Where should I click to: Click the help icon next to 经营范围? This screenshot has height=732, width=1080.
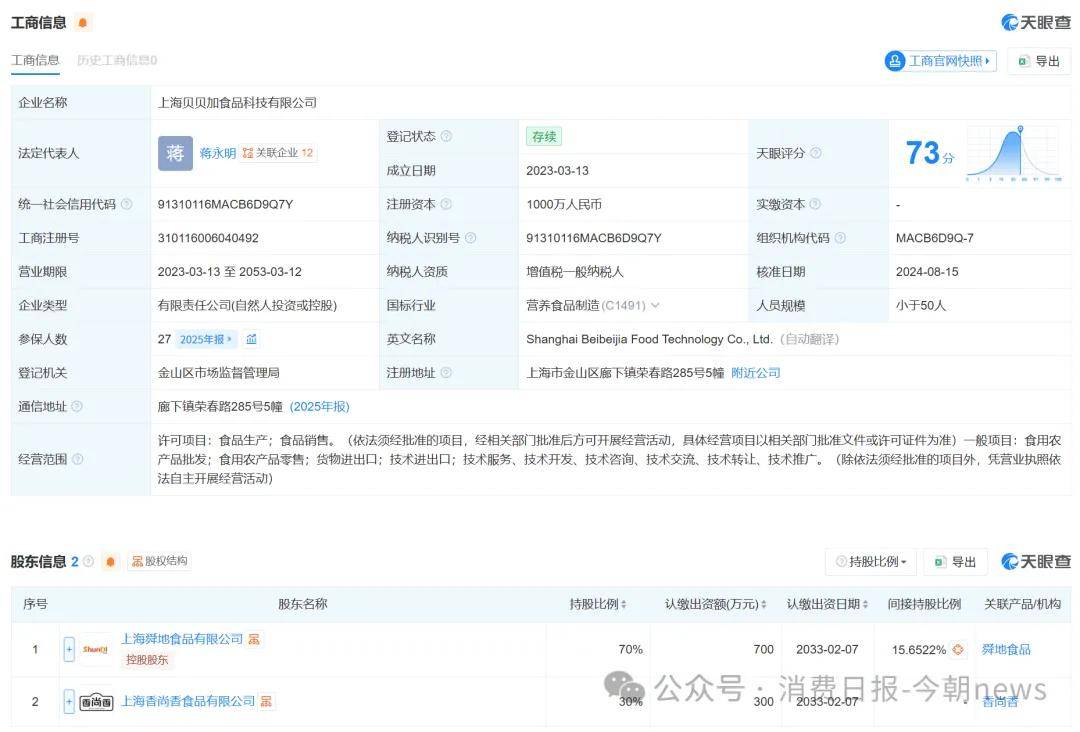pos(77,459)
